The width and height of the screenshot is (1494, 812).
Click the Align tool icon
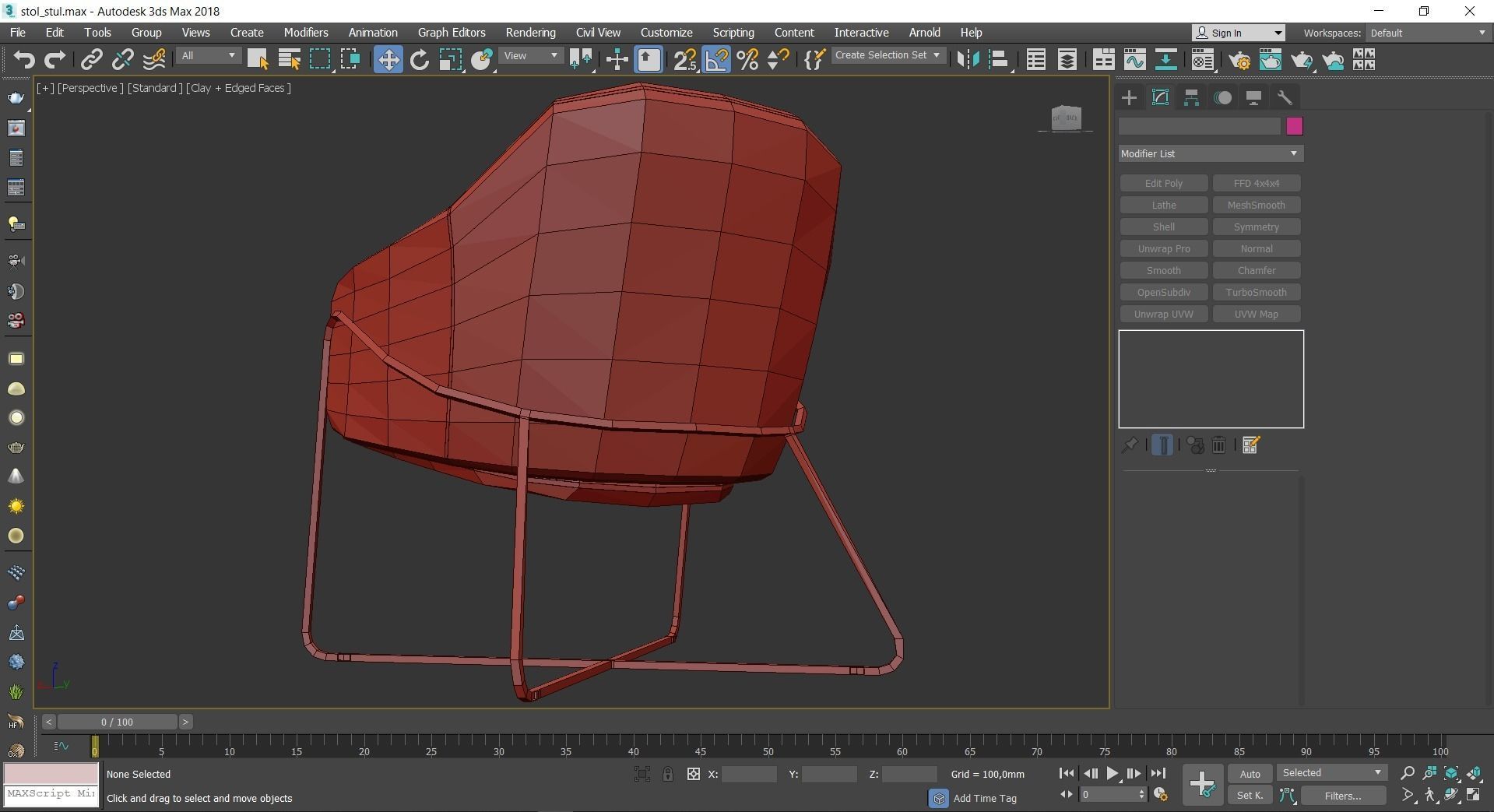(x=999, y=59)
